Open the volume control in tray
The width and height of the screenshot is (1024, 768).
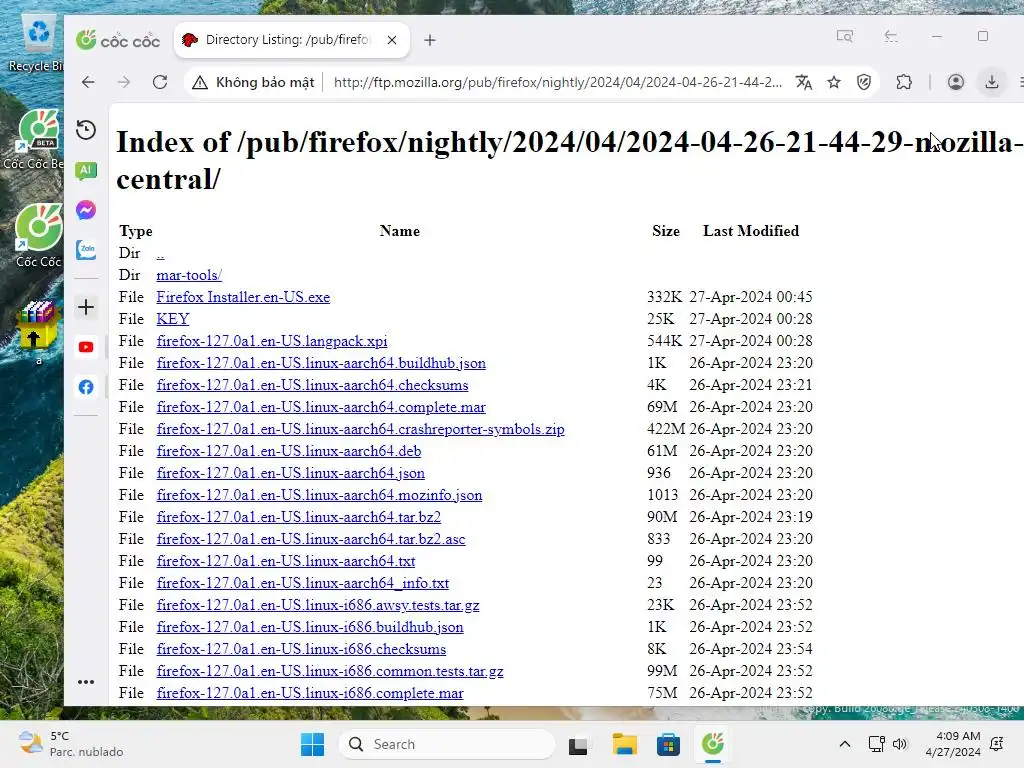[900, 744]
